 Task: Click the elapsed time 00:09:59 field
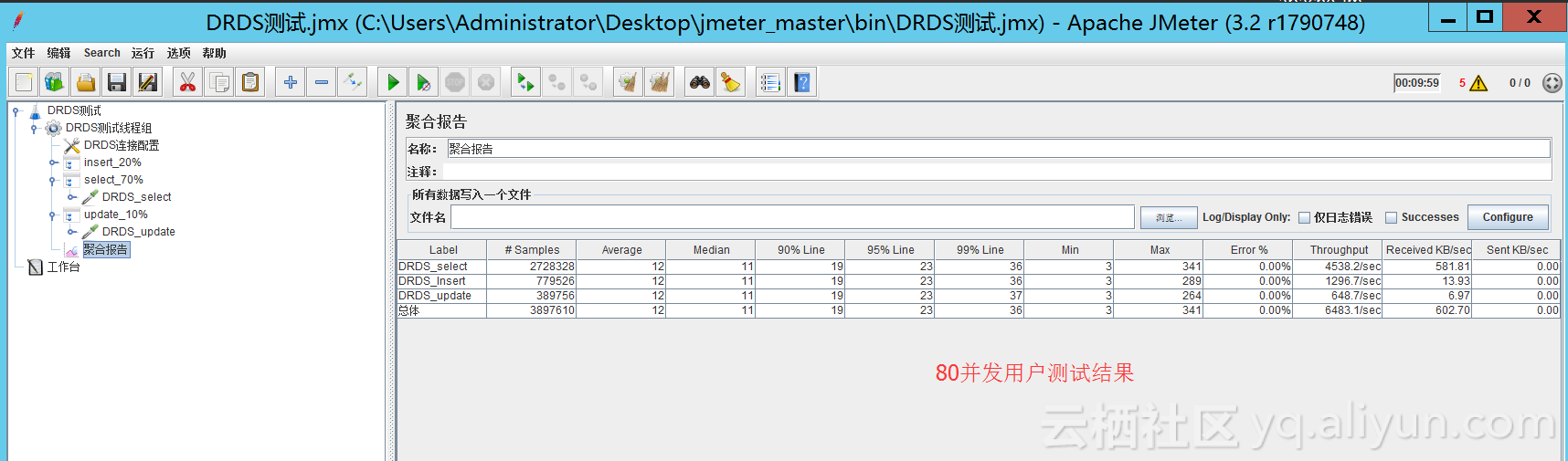(1417, 83)
